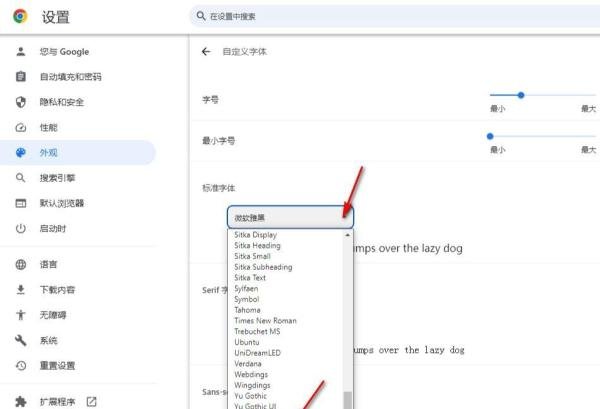Click the browser window icon for 默认浏览器
Screen dimensions: 600x409
(21, 203)
